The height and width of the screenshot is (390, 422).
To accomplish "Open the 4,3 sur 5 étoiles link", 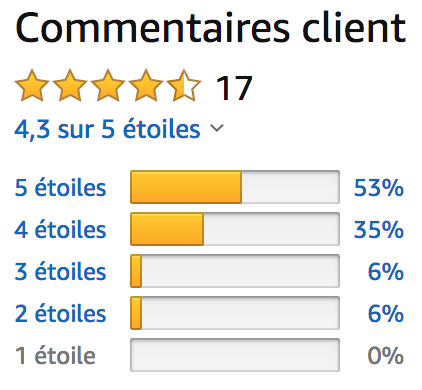I will (x=107, y=129).
